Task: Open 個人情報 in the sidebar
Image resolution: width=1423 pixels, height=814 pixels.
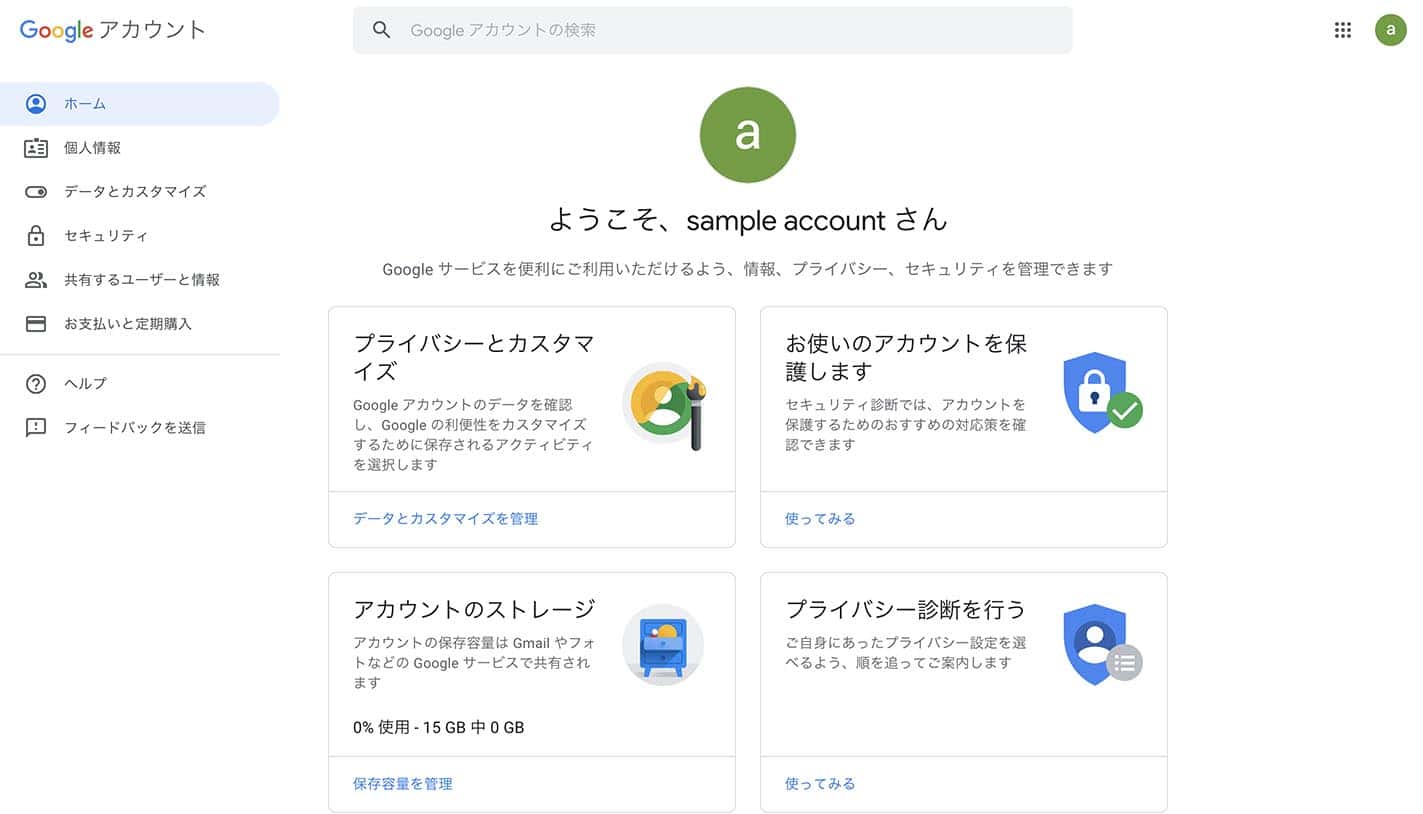Action: [140, 148]
